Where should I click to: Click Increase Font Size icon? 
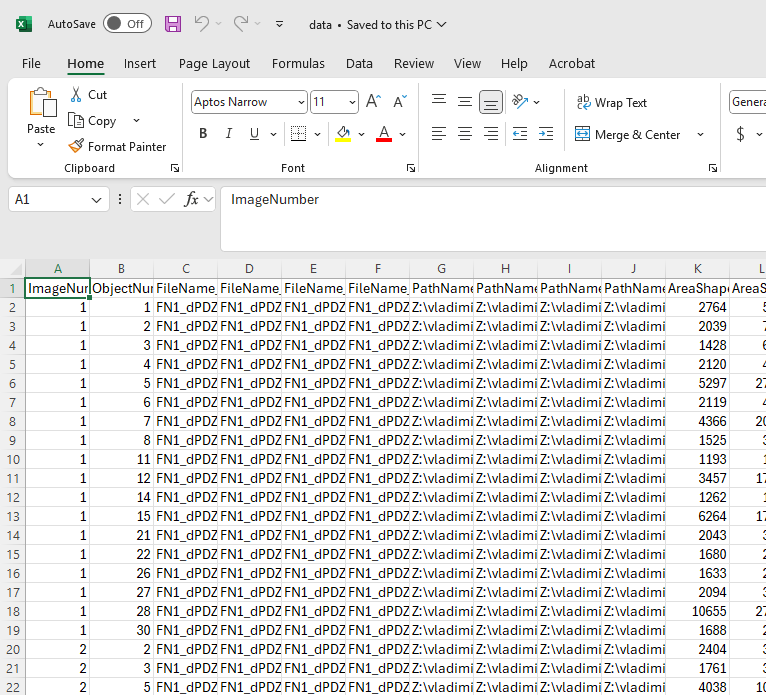[373, 102]
